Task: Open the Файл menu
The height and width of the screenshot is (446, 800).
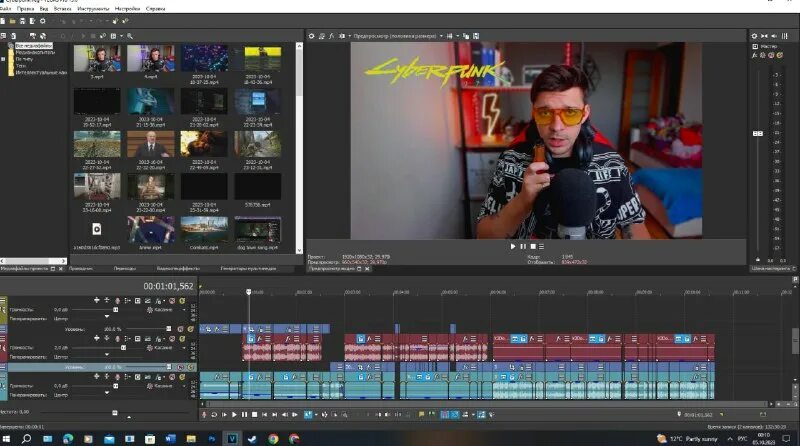Action: point(6,9)
